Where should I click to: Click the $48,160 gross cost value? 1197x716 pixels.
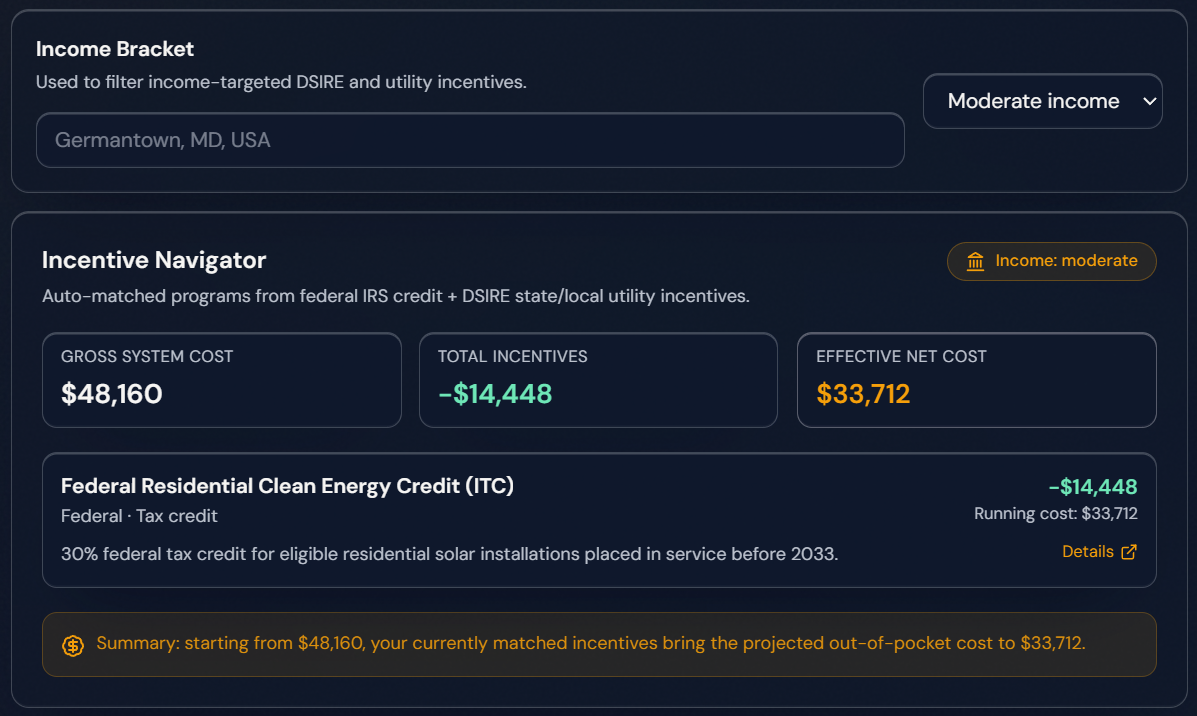click(112, 394)
